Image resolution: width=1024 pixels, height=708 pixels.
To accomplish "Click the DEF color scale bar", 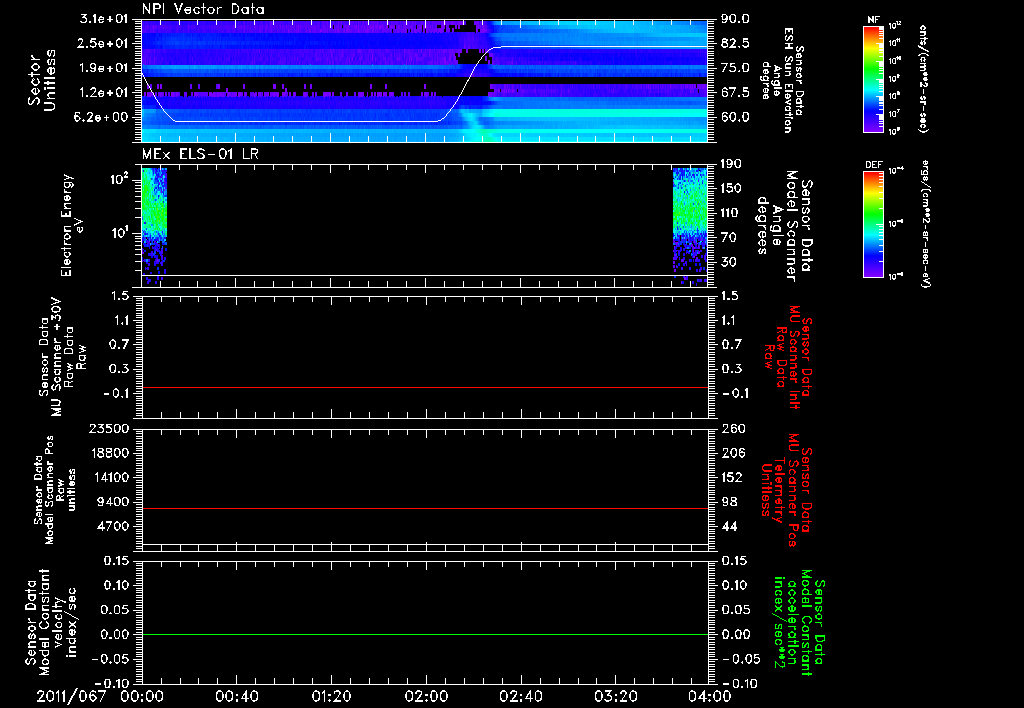I will 874,224.
